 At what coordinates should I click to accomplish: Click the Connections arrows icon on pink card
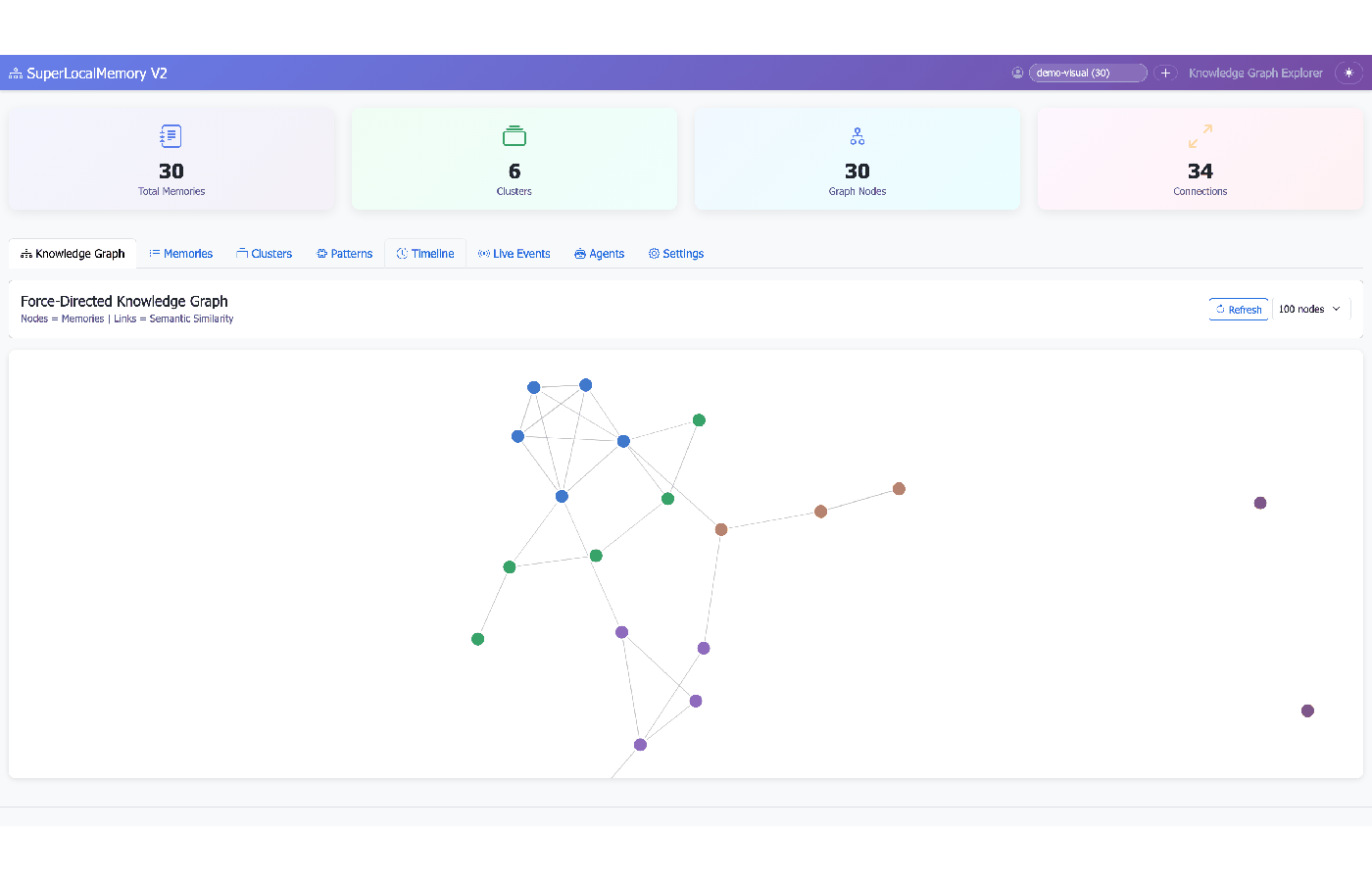1200,135
